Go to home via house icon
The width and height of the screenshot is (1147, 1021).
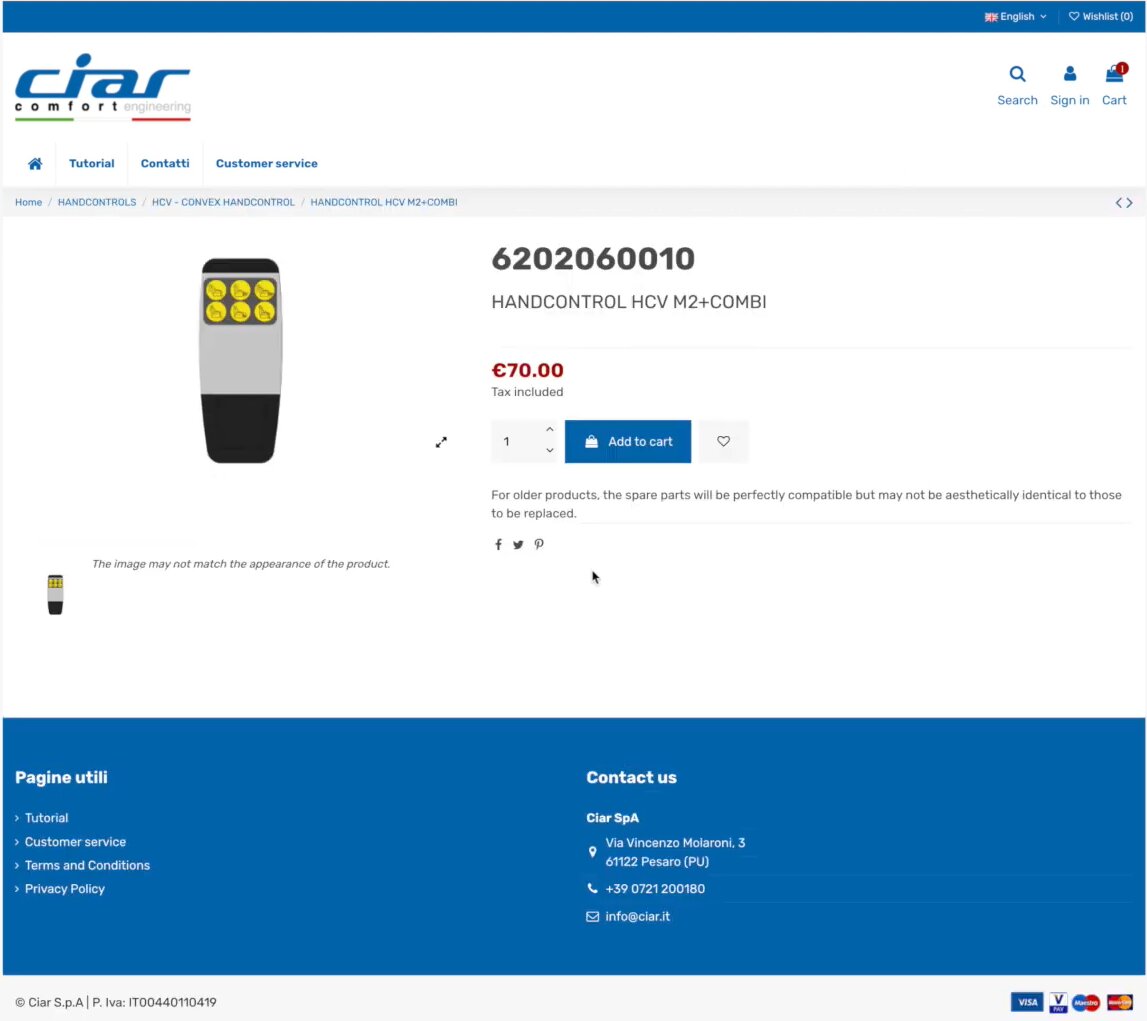[x=35, y=164]
